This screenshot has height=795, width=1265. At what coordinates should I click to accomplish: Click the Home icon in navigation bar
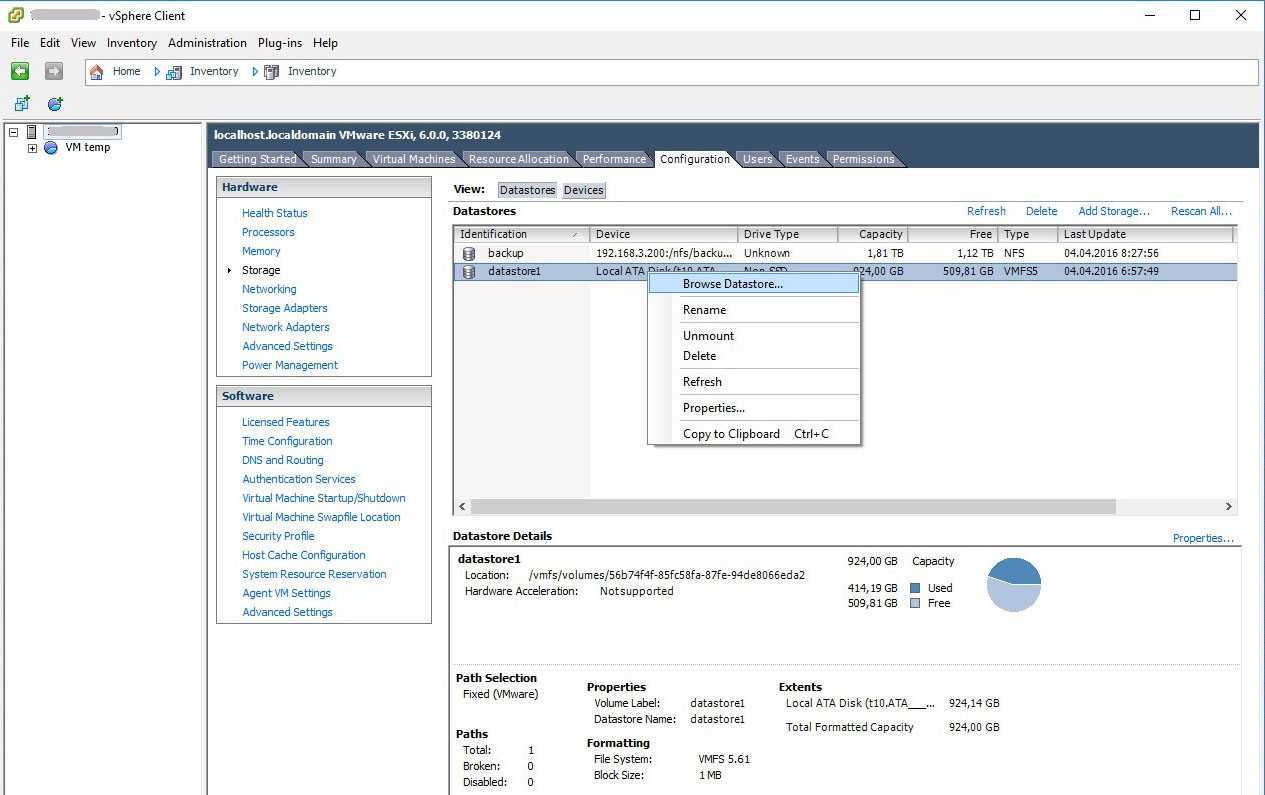pyautogui.click(x=97, y=72)
